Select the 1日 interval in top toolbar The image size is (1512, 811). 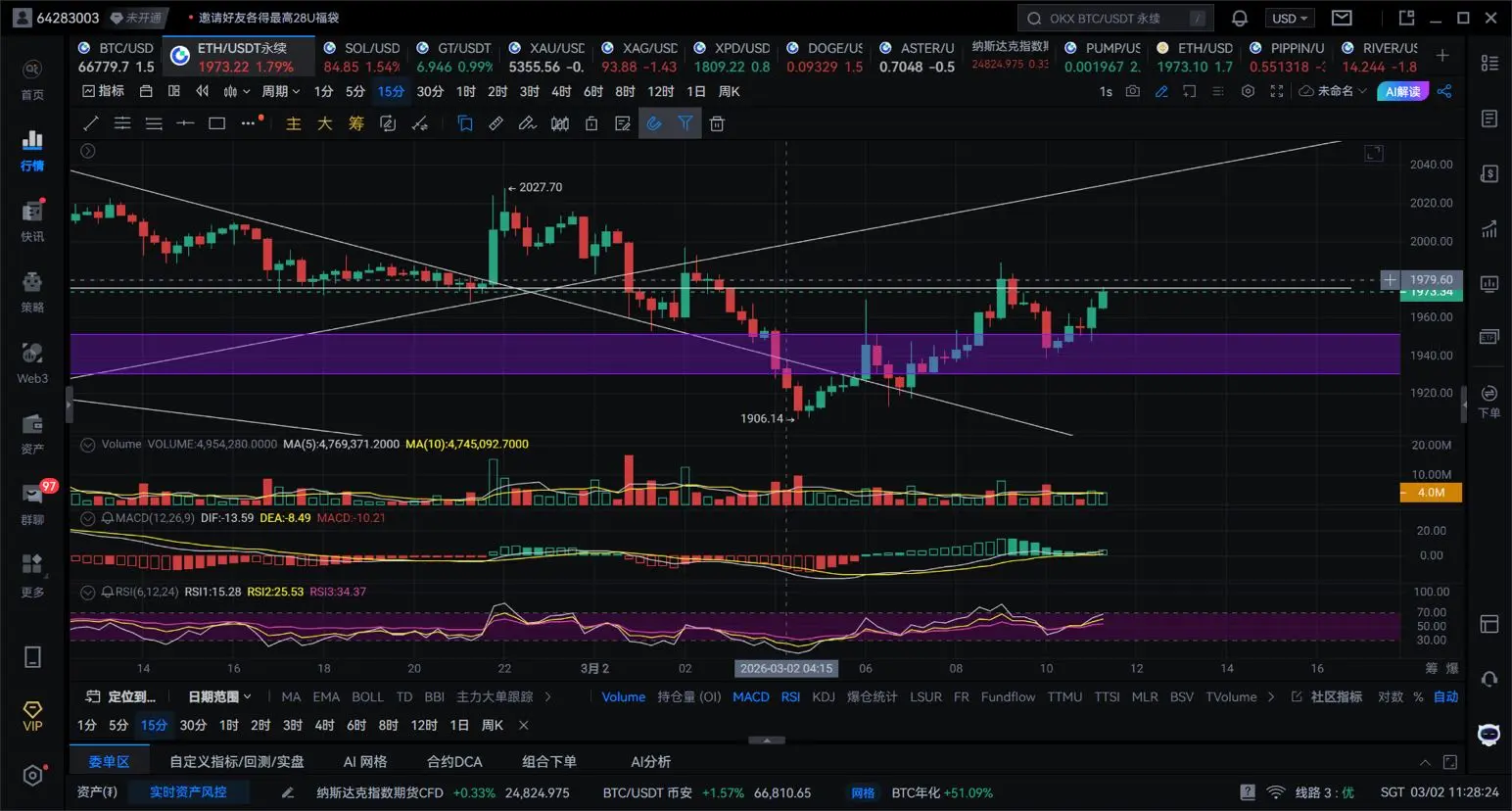click(x=695, y=91)
